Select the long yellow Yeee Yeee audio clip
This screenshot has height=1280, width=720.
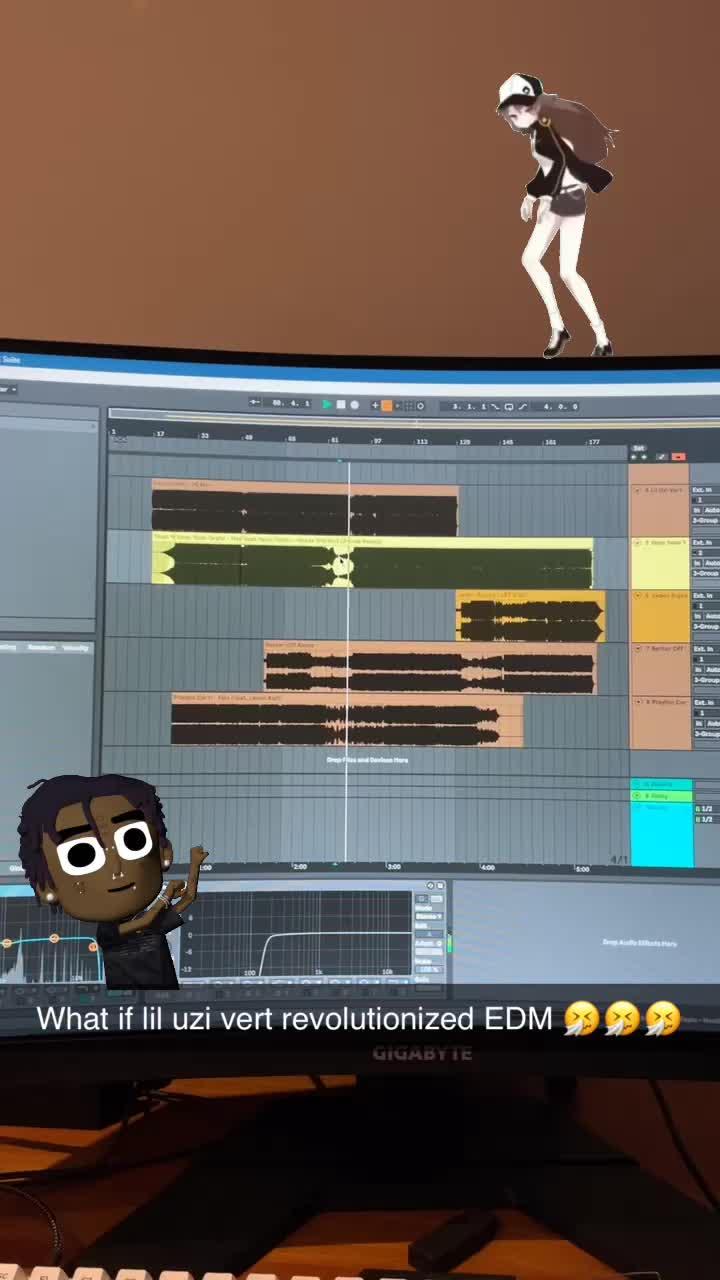372,561
